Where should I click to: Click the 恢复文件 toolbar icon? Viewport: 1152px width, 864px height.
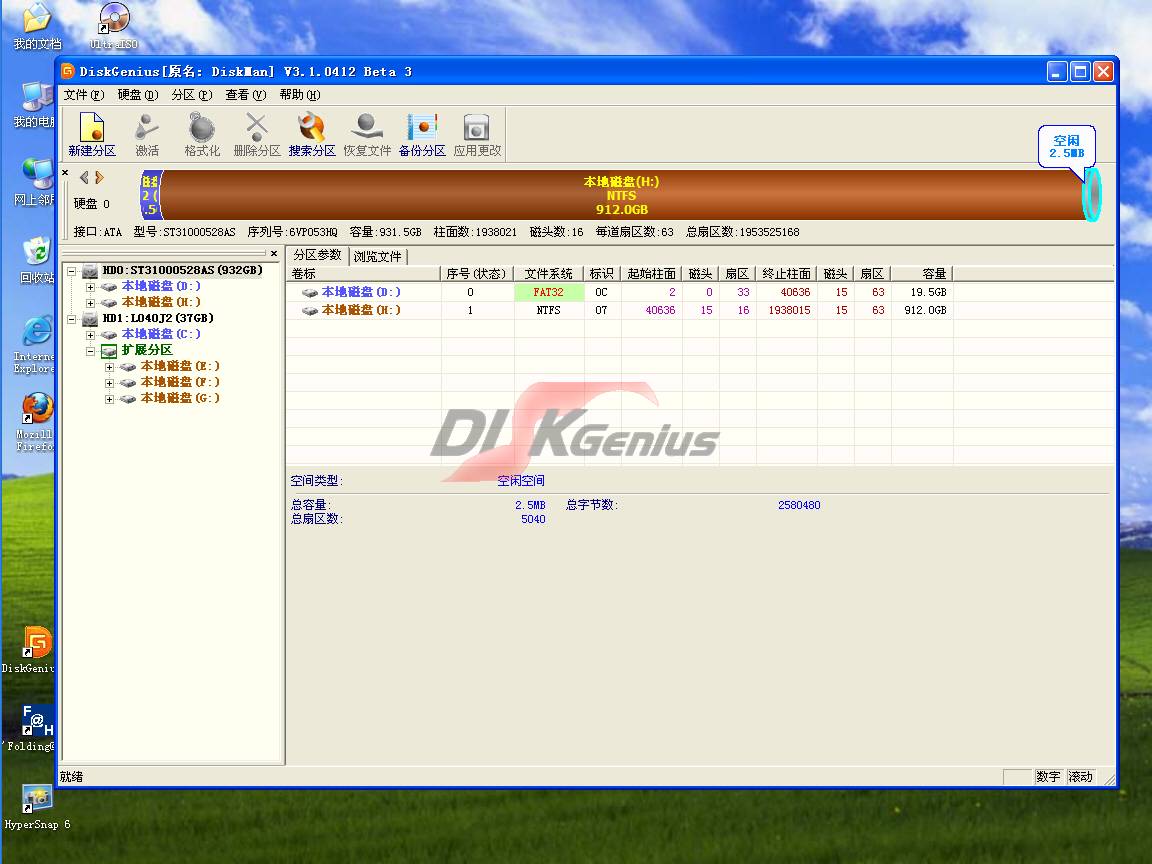(x=367, y=134)
